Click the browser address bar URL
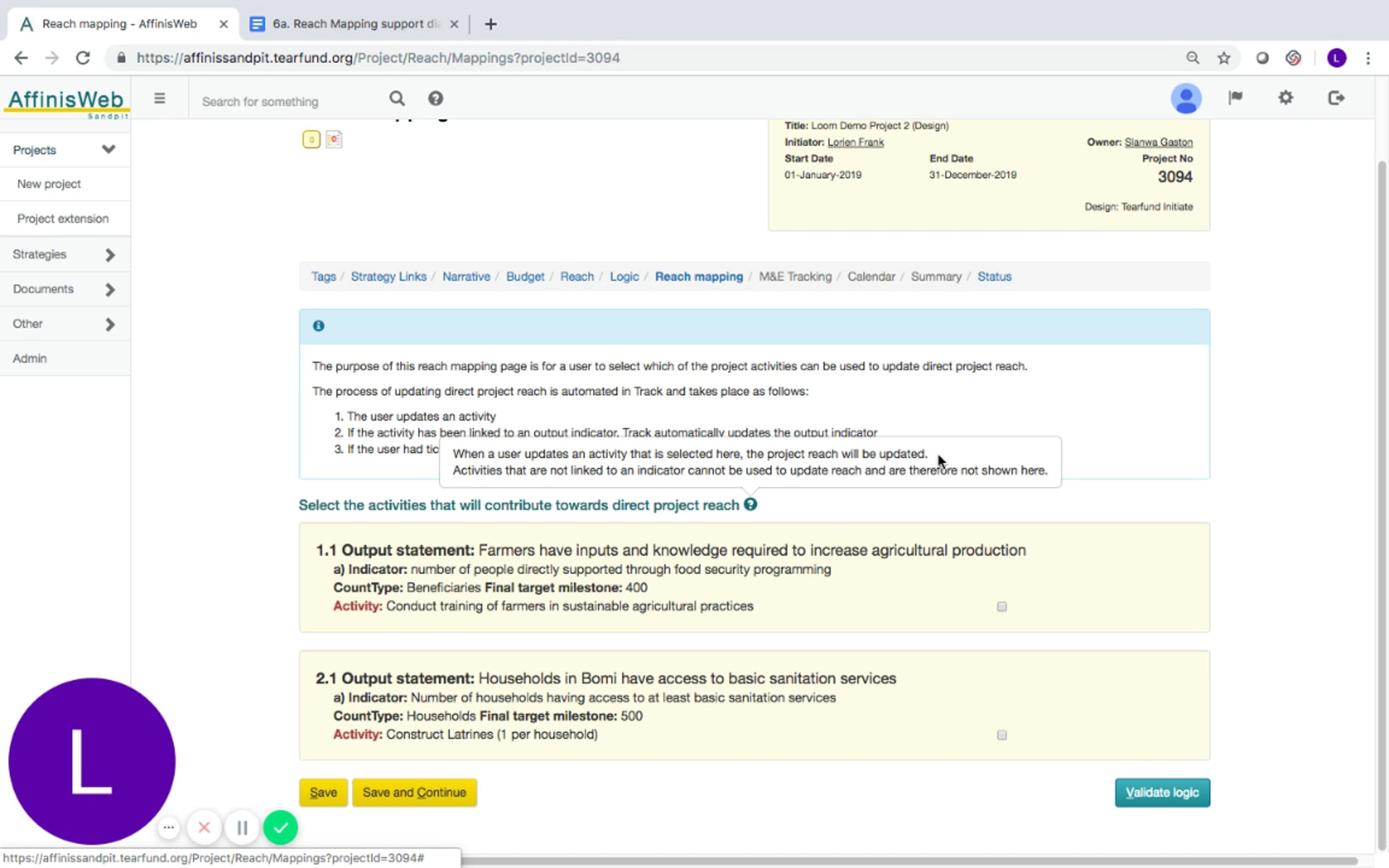This screenshot has width=1389, height=868. 378,58
